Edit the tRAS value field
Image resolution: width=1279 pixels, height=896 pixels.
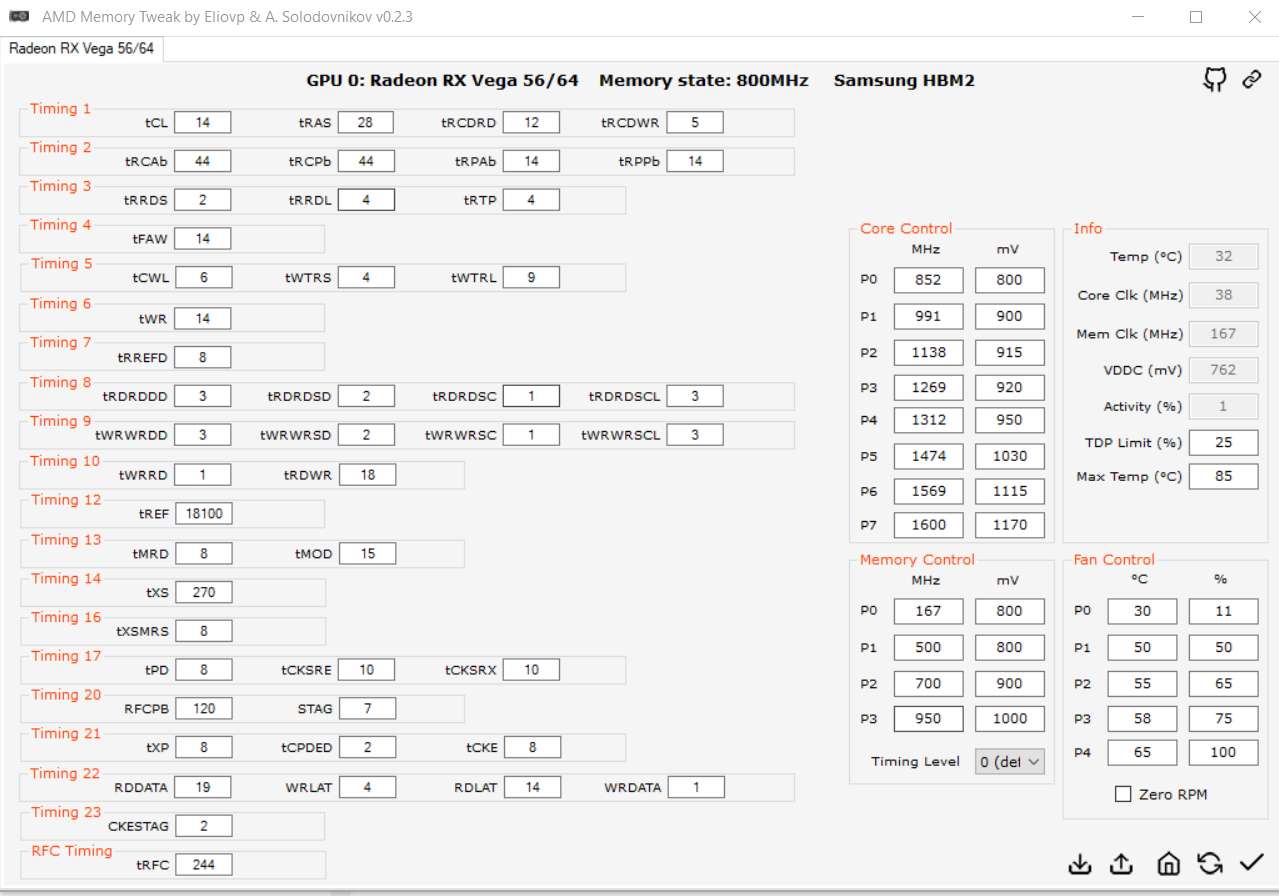click(365, 122)
